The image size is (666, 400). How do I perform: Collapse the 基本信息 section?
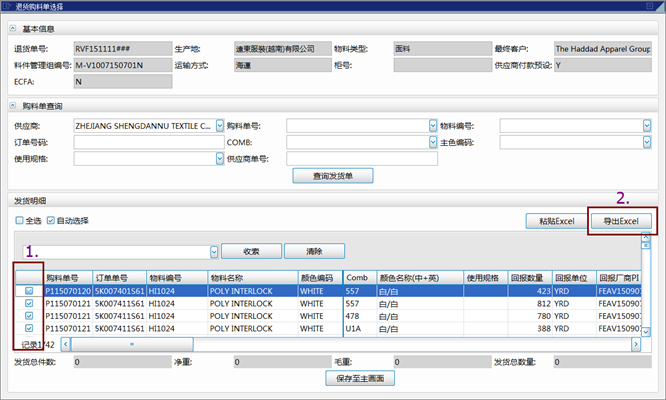point(13,27)
